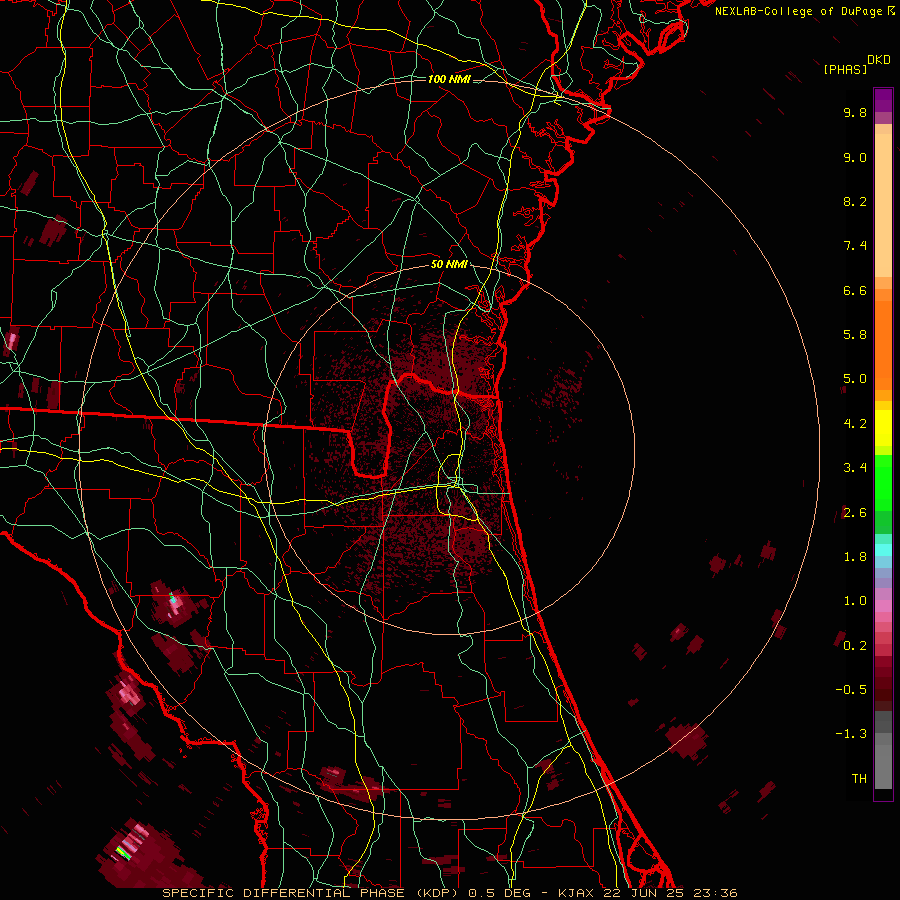The width and height of the screenshot is (900, 900).
Task: Click the 3.4 value on the color scale
Action: pos(855,468)
